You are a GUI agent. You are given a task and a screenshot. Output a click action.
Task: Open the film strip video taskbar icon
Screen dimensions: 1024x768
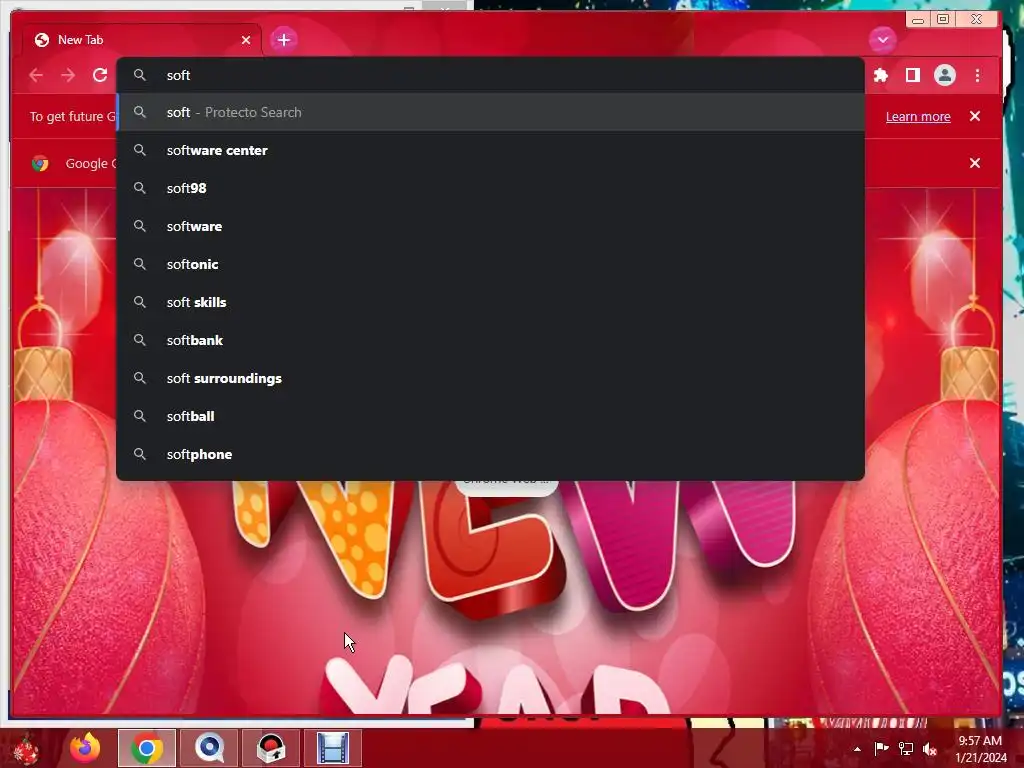(333, 748)
